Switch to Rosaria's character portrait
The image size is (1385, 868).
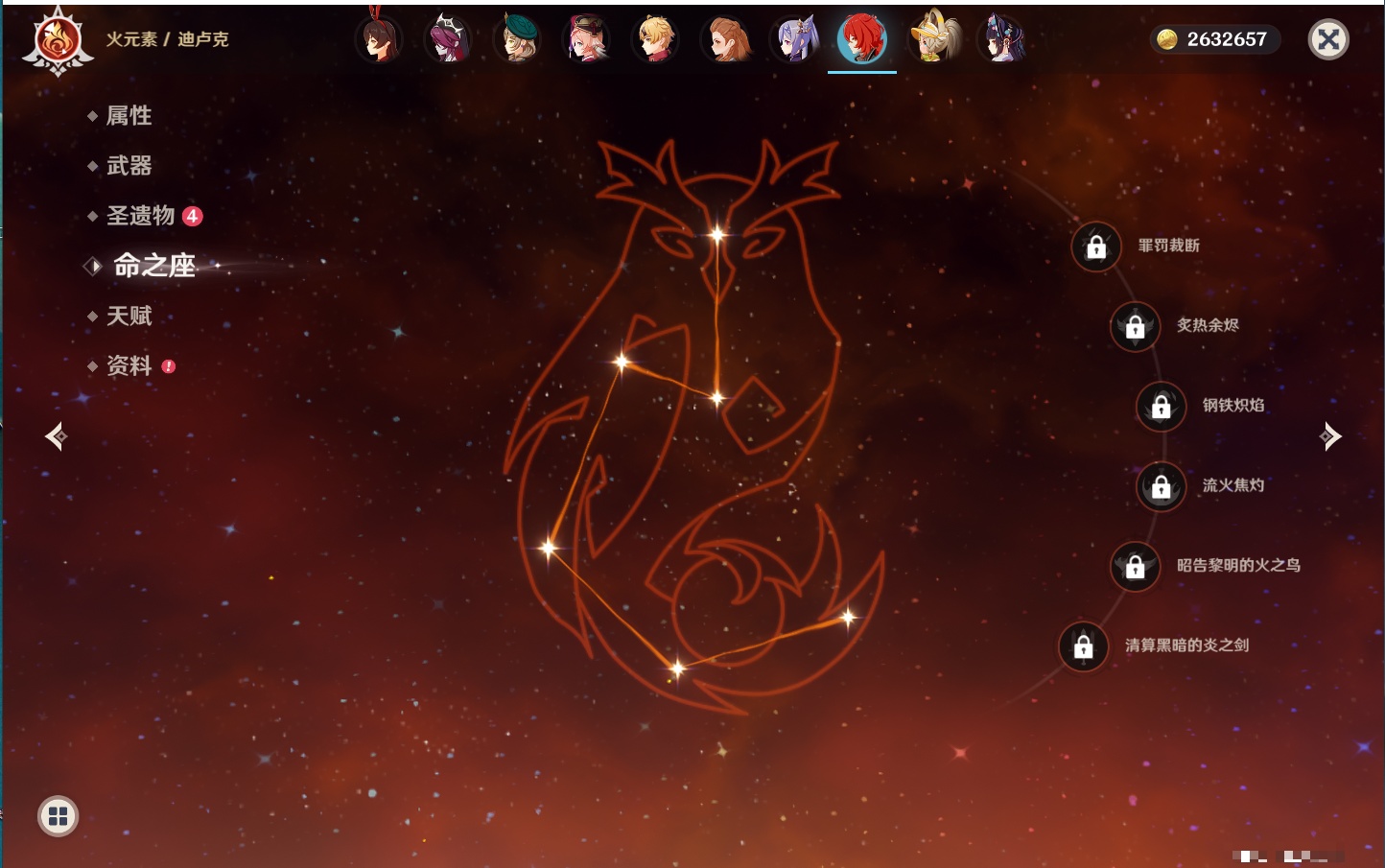(x=448, y=39)
